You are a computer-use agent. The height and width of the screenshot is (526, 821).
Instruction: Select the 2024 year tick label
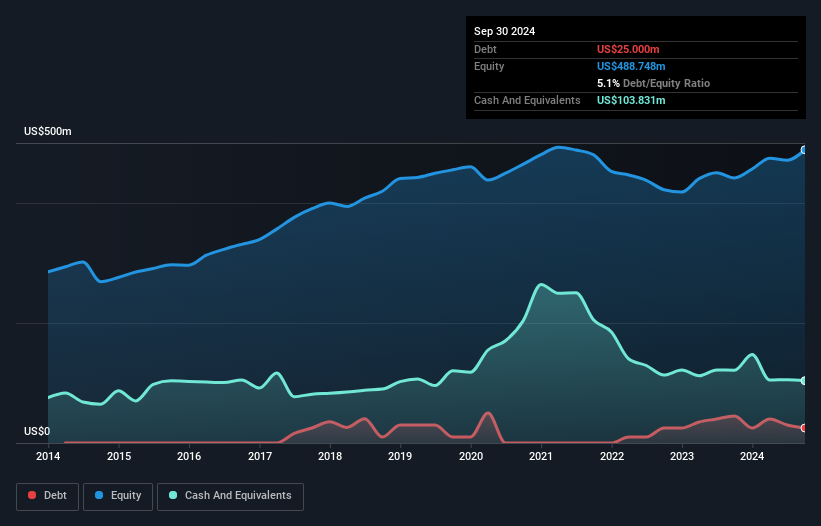pyautogui.click(x=752, y=457)
